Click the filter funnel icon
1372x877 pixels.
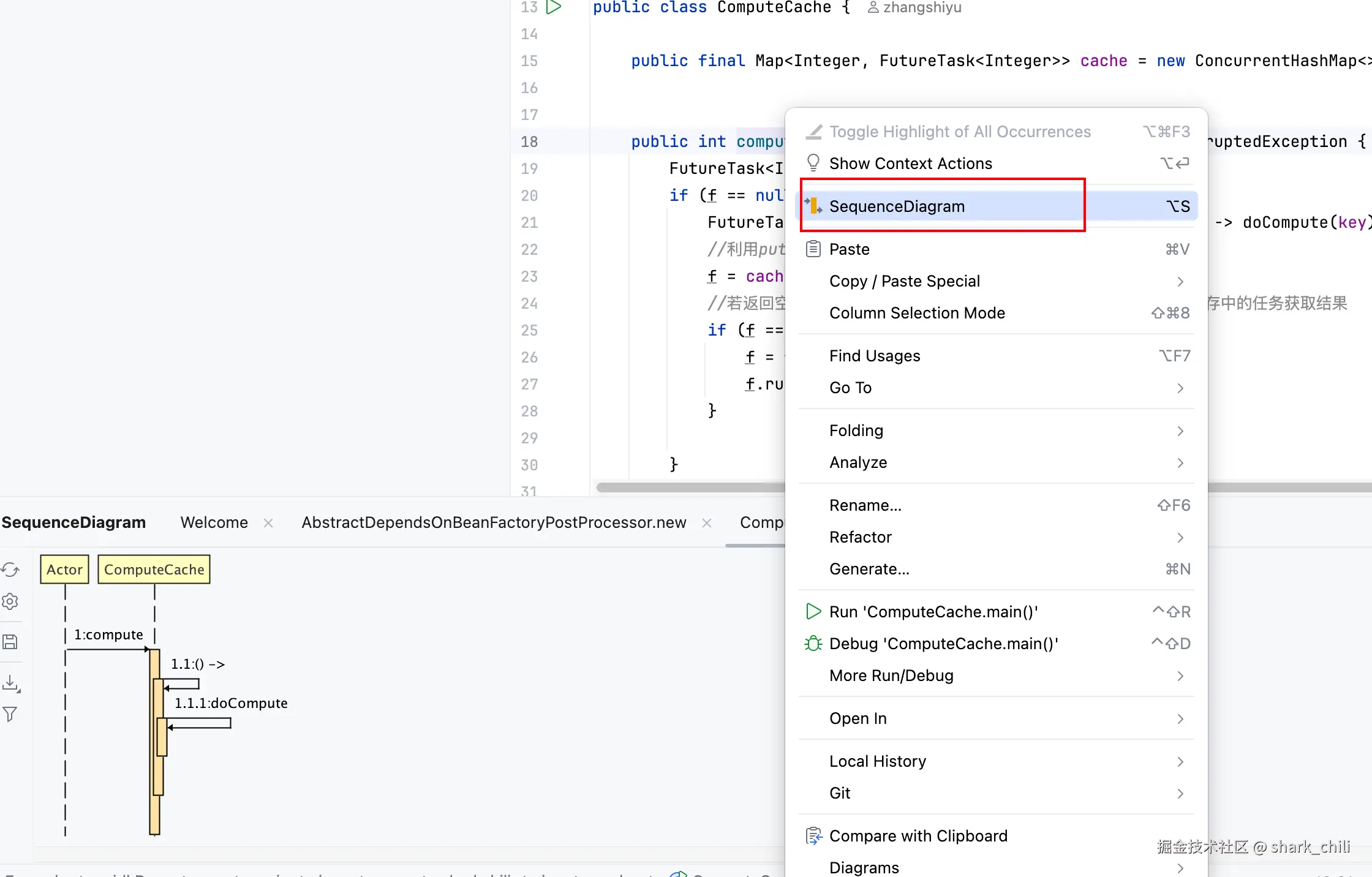coord(10,714)
